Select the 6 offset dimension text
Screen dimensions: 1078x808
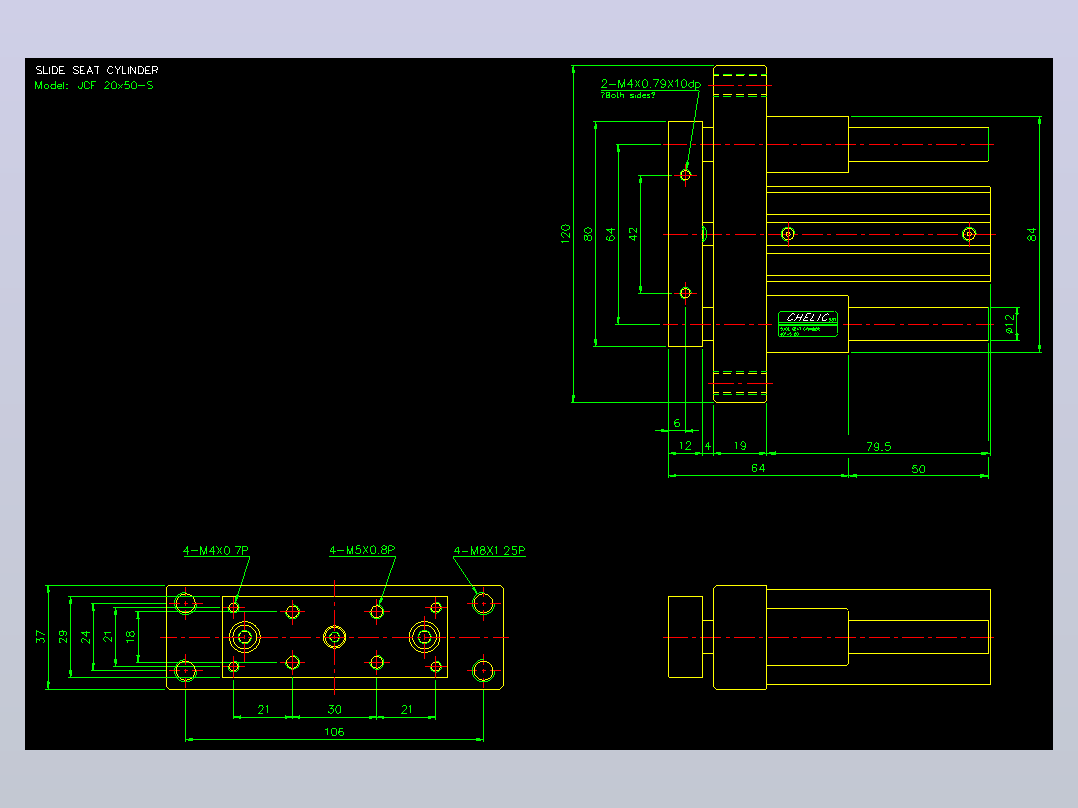tap(677, 423)
